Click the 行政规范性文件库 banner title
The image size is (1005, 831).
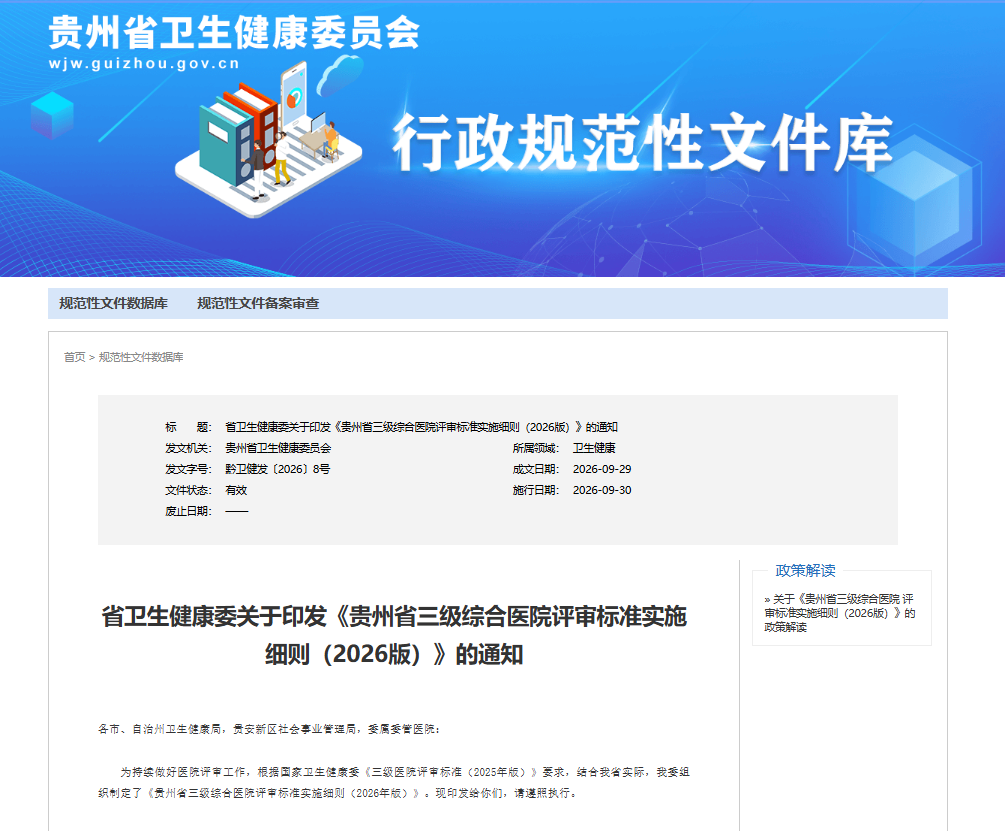(643, 142)
